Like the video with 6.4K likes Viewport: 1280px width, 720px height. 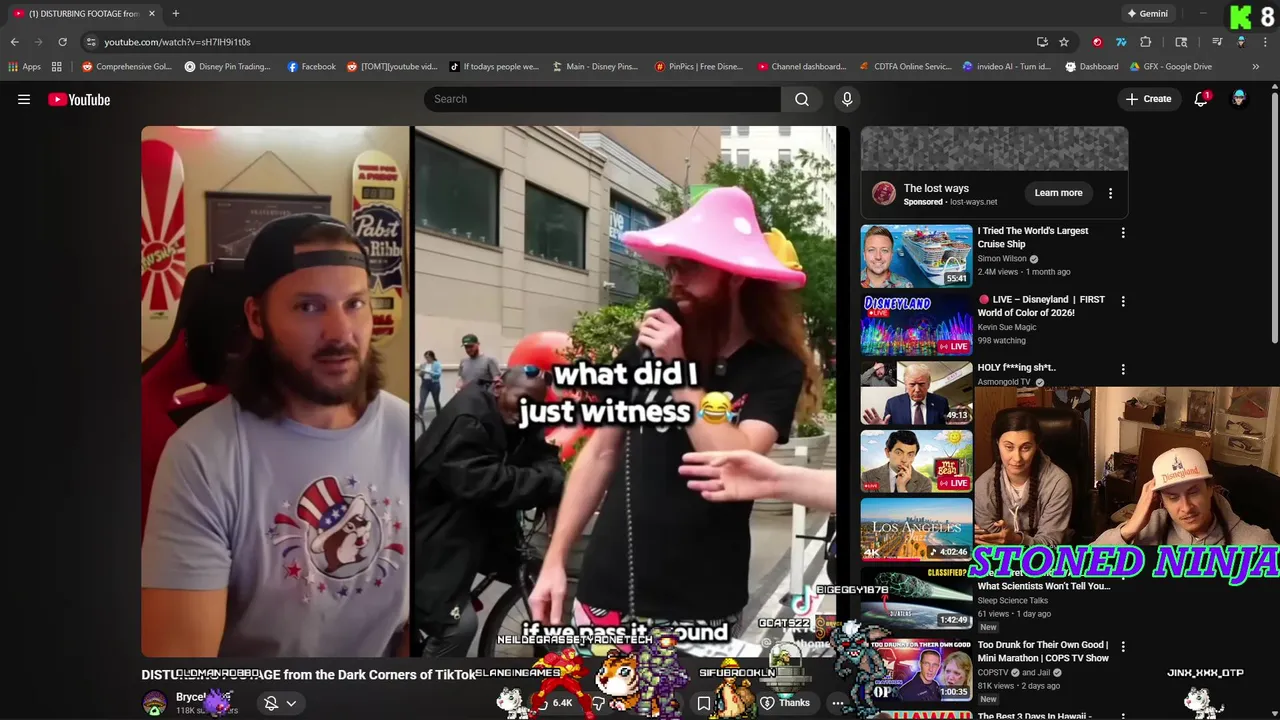point(553,703)
